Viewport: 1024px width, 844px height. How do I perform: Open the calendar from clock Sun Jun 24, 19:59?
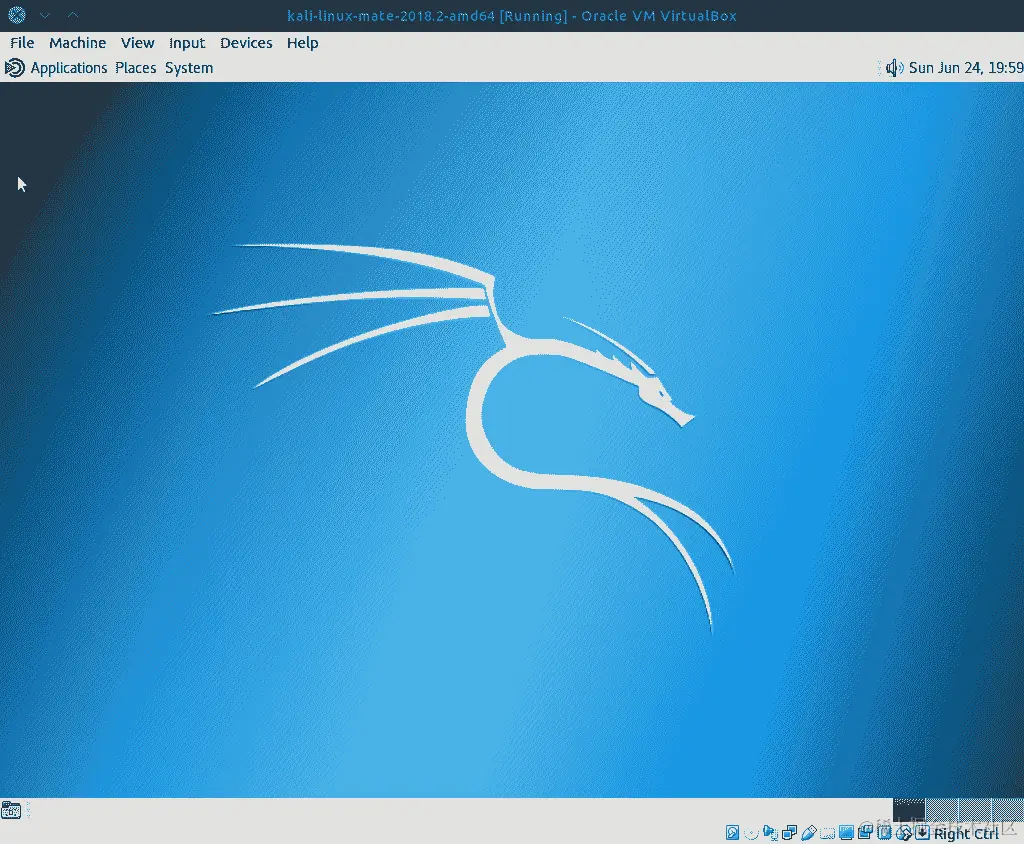(966, 68)
